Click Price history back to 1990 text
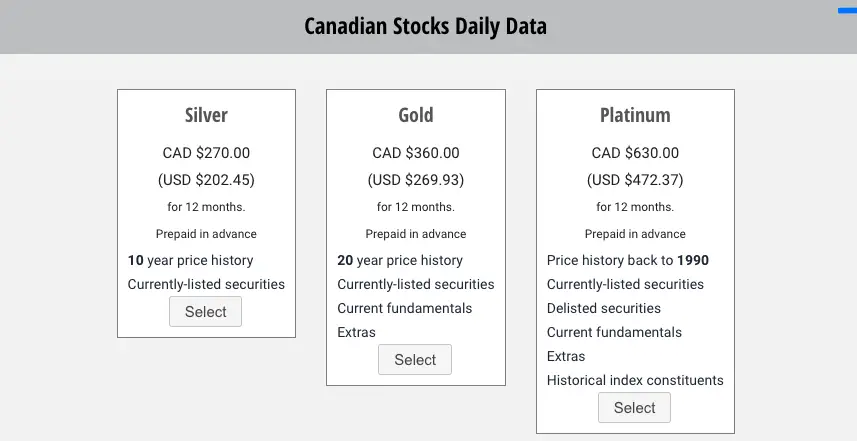Image resolution: width=857 pixels, height=441 pixels. pos(627,261)
